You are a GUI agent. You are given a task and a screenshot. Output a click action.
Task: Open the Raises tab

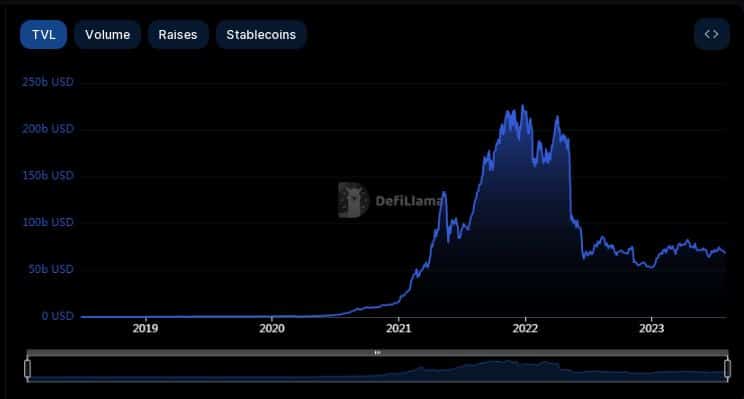click(x=178, y=35)
